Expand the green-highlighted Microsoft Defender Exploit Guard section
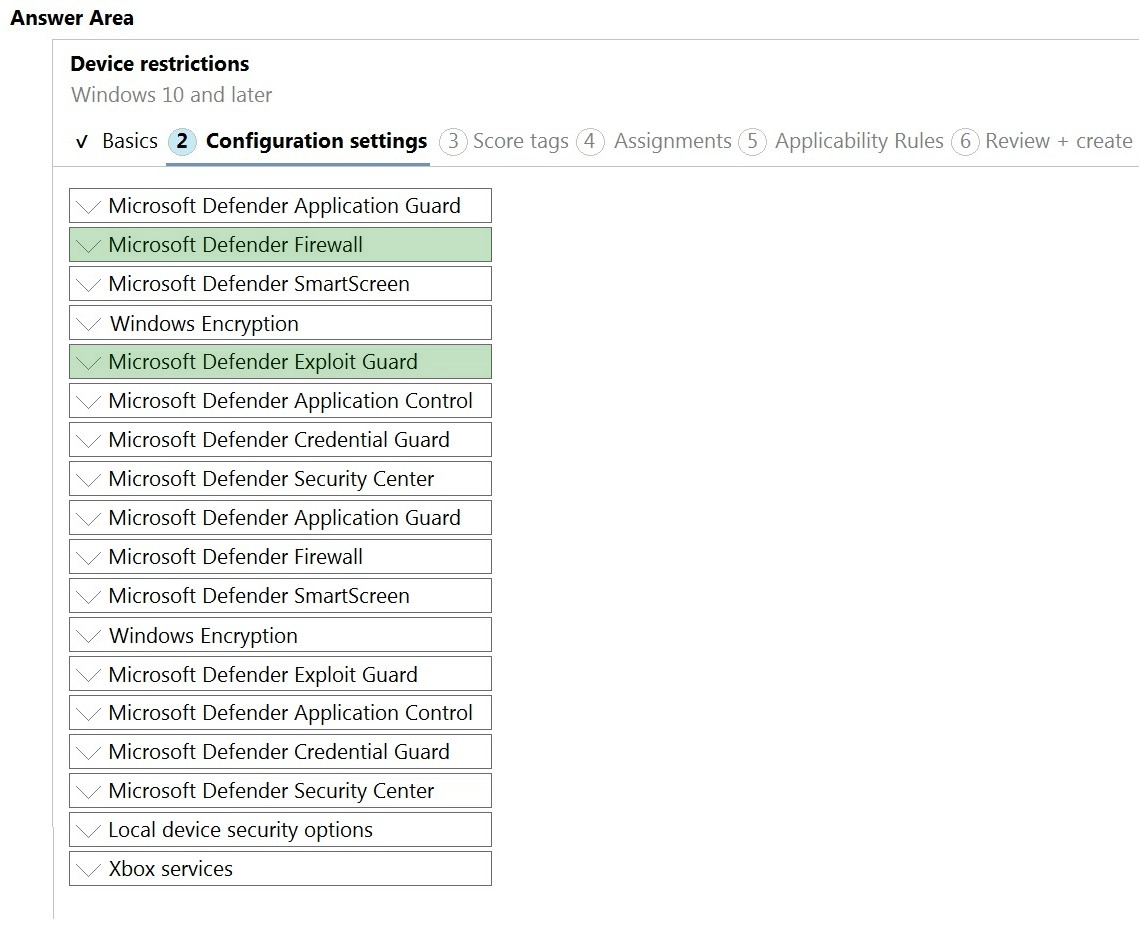 pyautogui.click(x=280, y=362)
